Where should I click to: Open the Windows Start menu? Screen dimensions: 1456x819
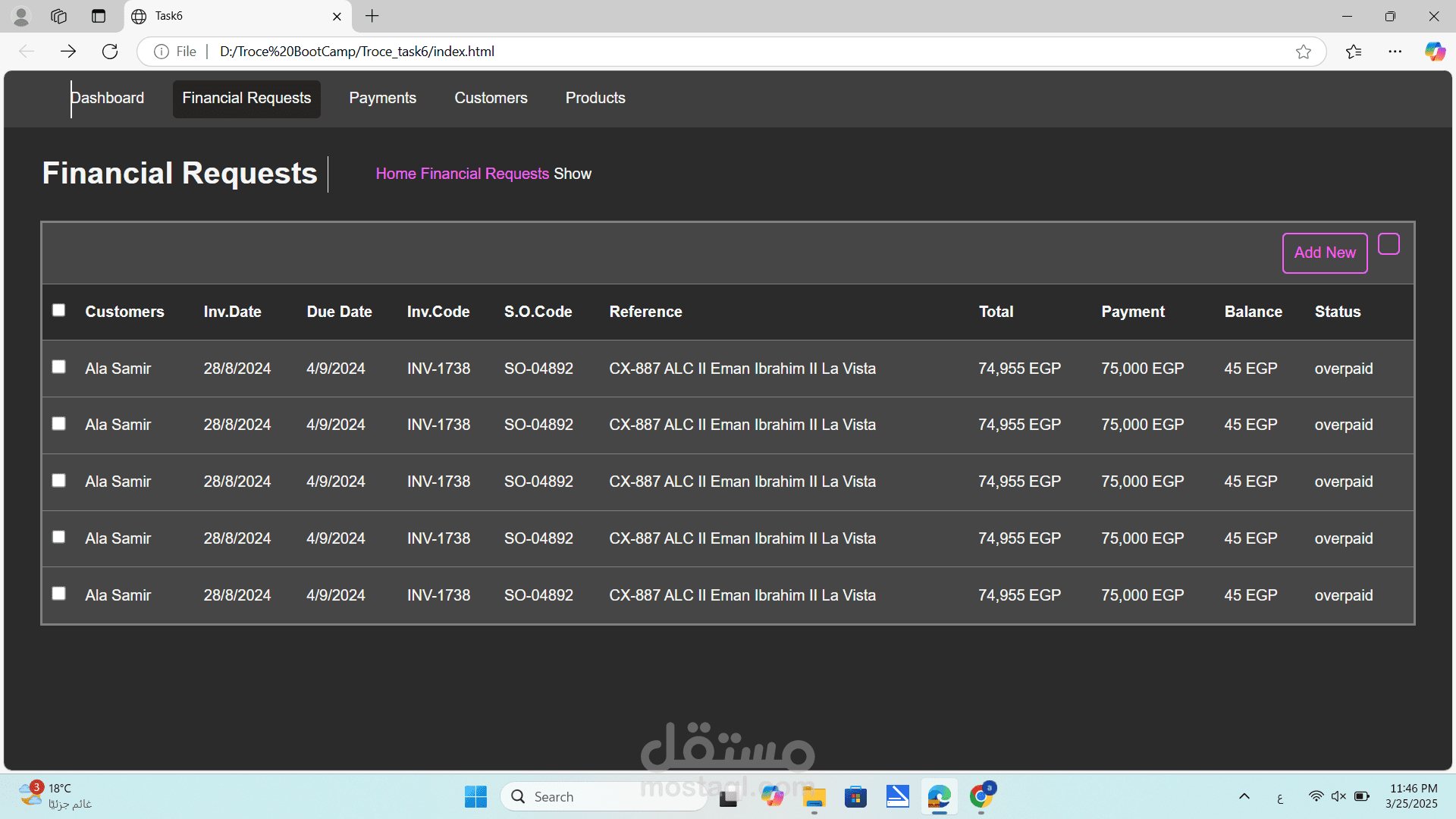pos(475,796)
